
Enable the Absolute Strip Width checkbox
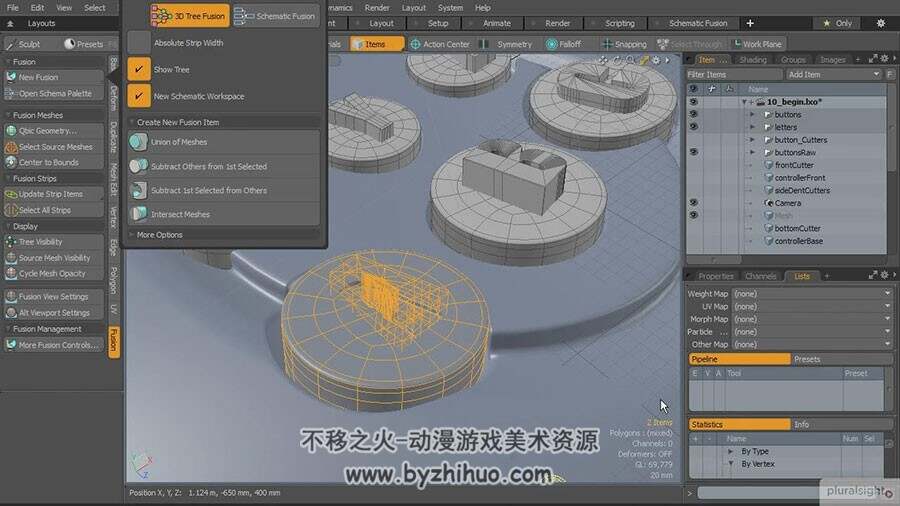[x=139, y=42]
